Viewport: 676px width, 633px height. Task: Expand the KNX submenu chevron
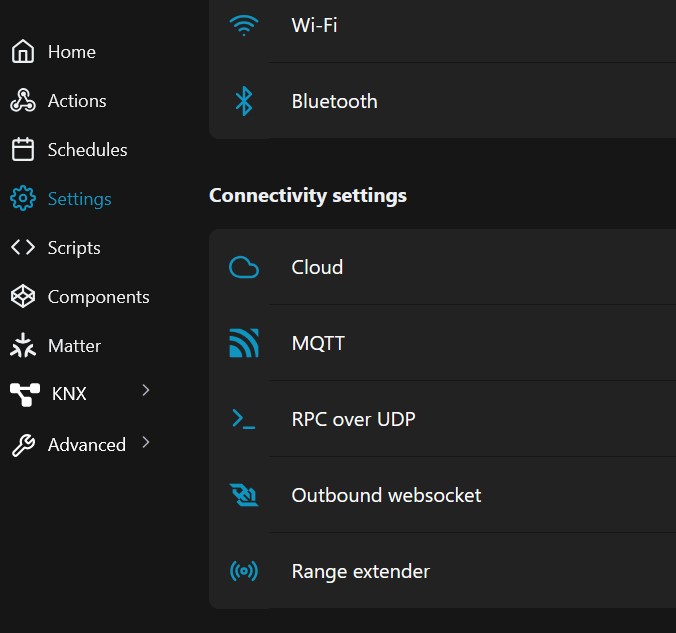tap(146, 390)
